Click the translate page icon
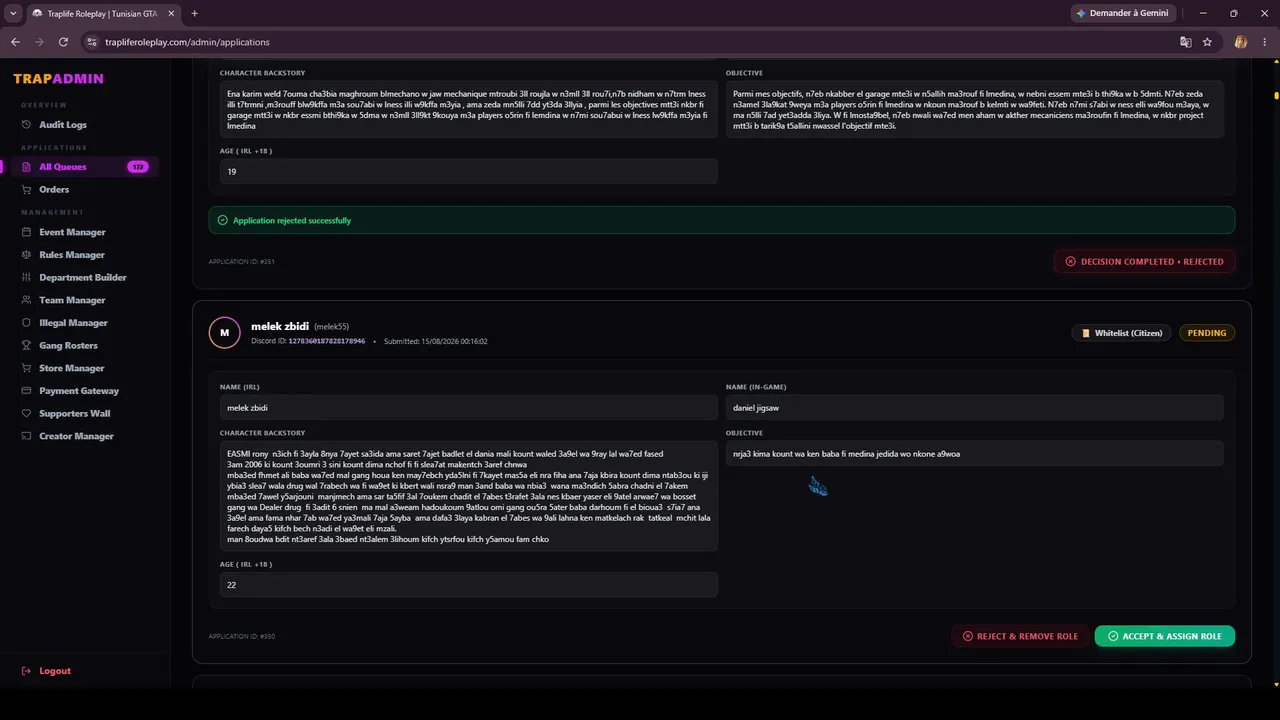Screen dimensions: 1280x720 click(1185, 42)
